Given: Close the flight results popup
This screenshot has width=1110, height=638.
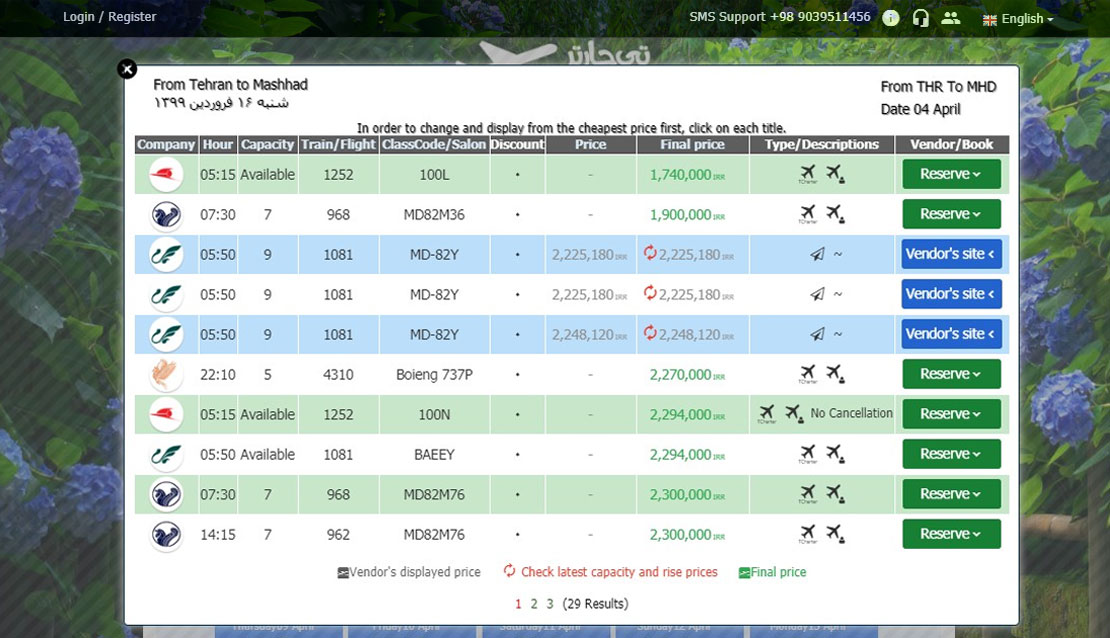Looking at the screenshot, I should [x=127, y=69].
